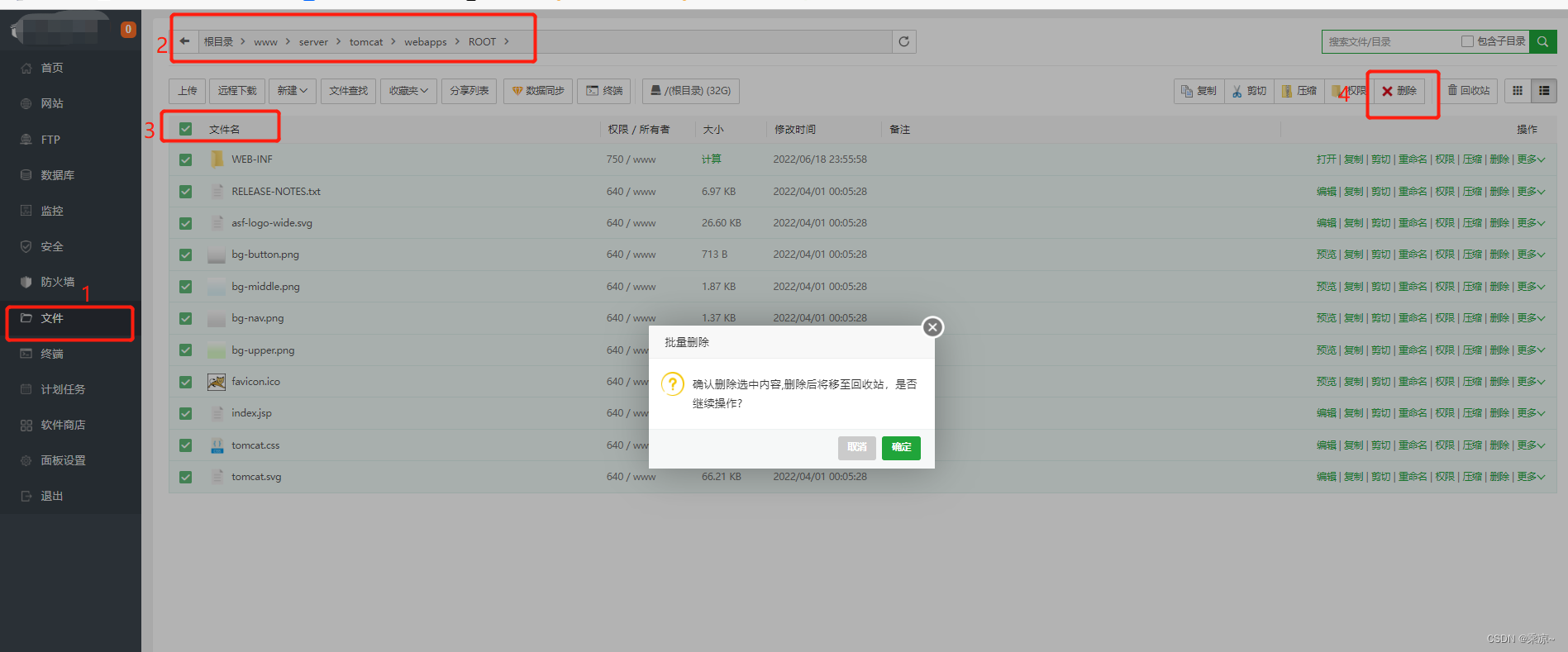Expand 更多 for the WEB-INF row
The height and width of the screenshot is (652, 1568).
1531,159
